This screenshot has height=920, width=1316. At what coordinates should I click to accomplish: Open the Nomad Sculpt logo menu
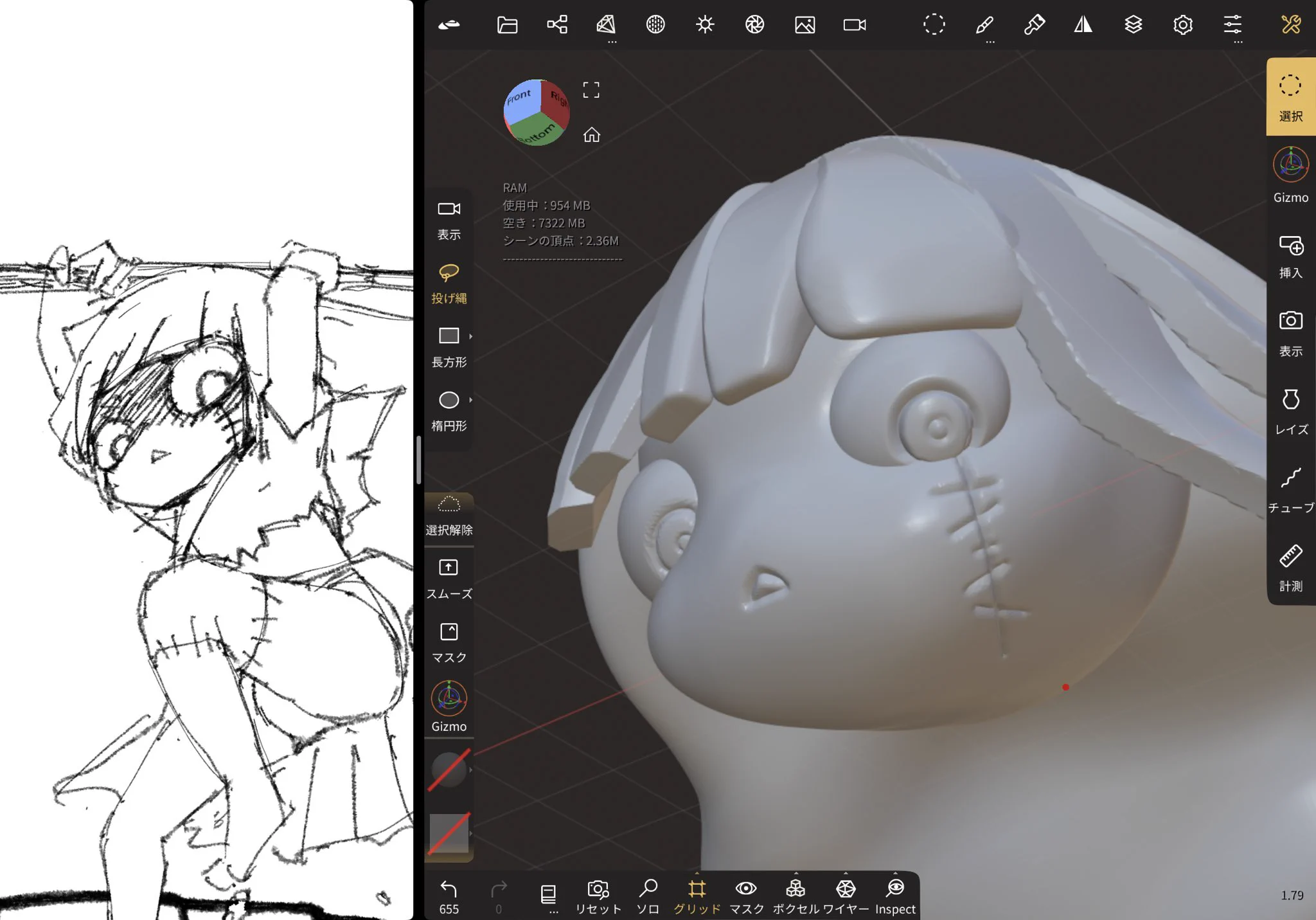click(x=449, y=25)
